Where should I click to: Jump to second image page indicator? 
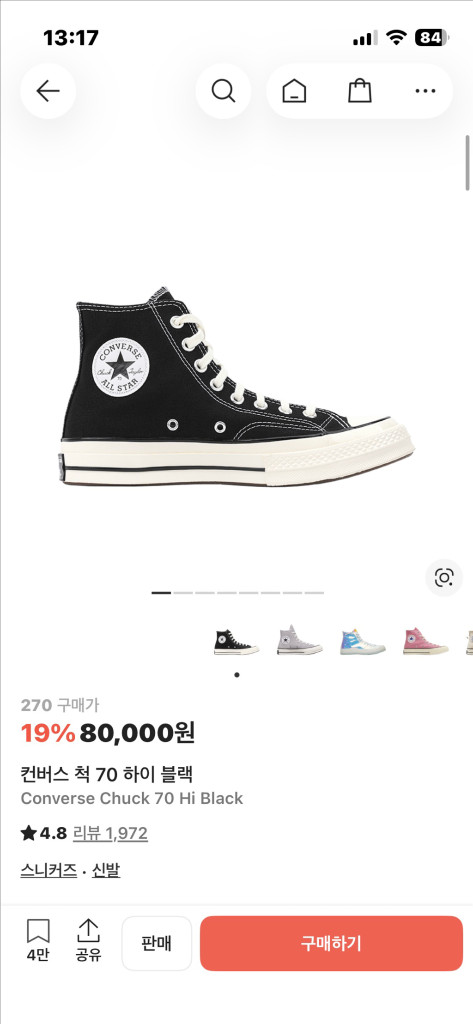click(x=183, y=593)
